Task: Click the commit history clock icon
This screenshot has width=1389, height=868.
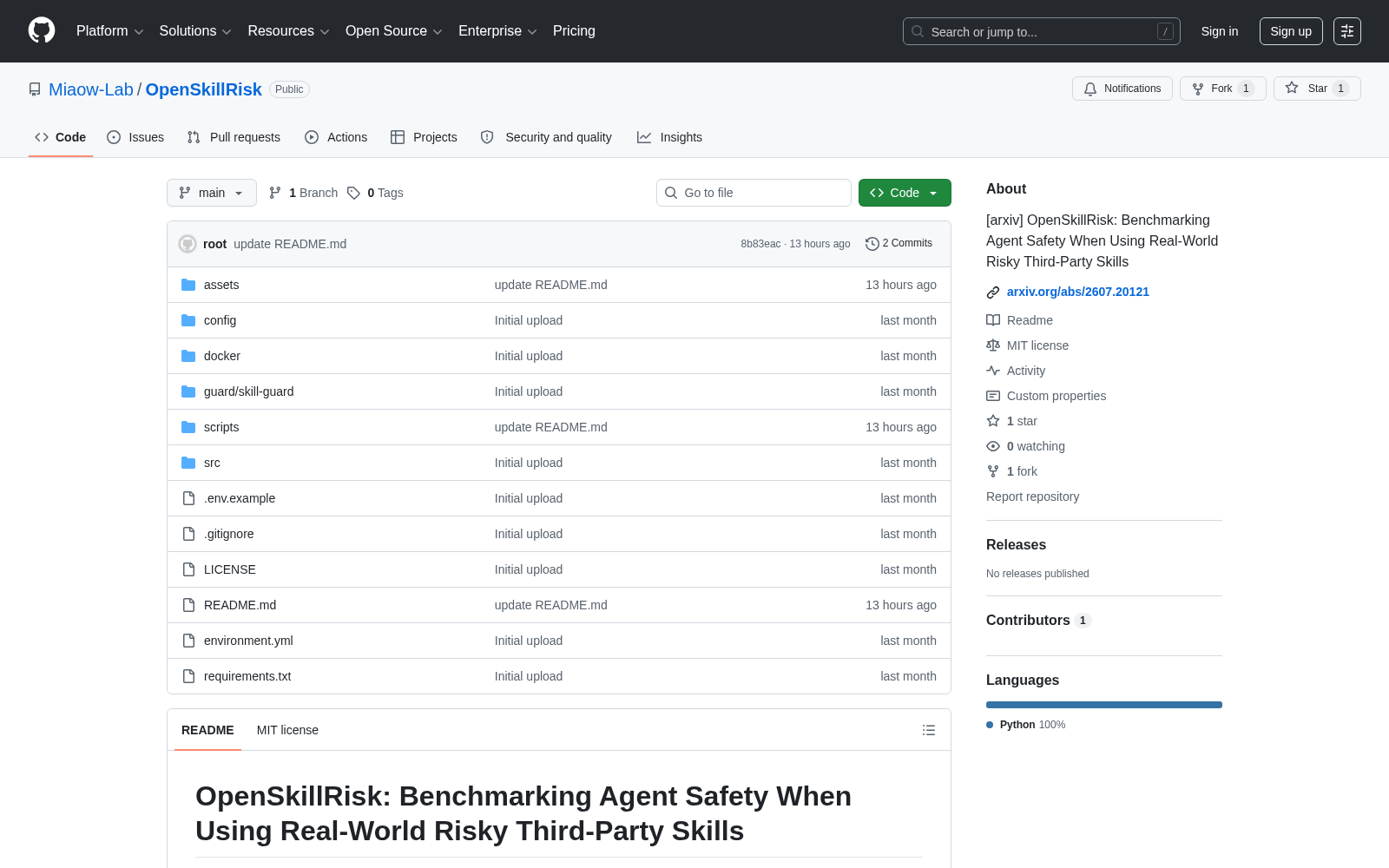Action: [x=872, y=244]
